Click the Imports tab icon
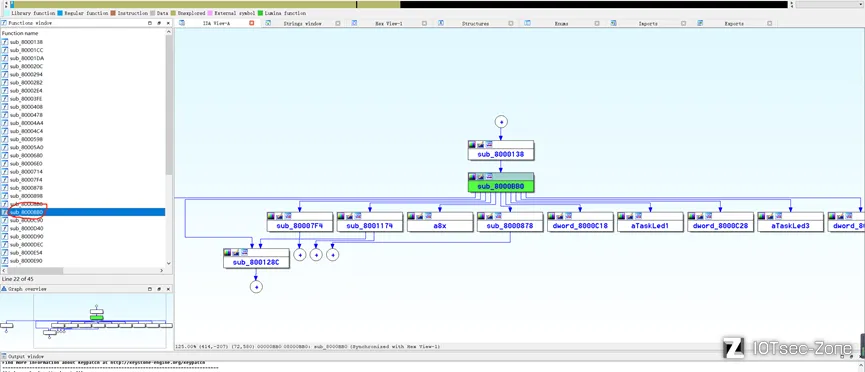The image size is (865, 372). tap(614, 23)
